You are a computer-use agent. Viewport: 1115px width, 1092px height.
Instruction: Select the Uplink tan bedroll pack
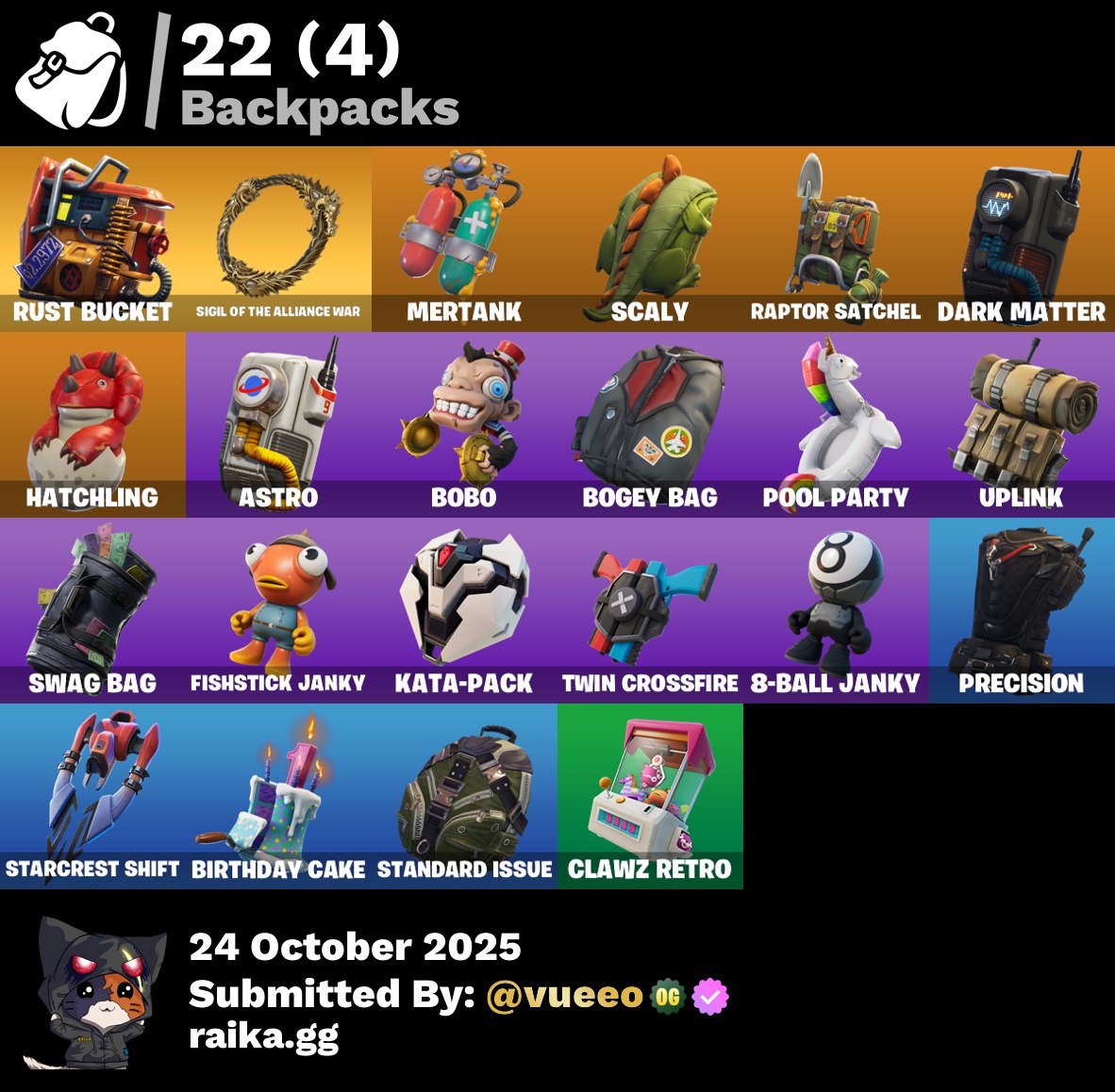(1022, 424)
